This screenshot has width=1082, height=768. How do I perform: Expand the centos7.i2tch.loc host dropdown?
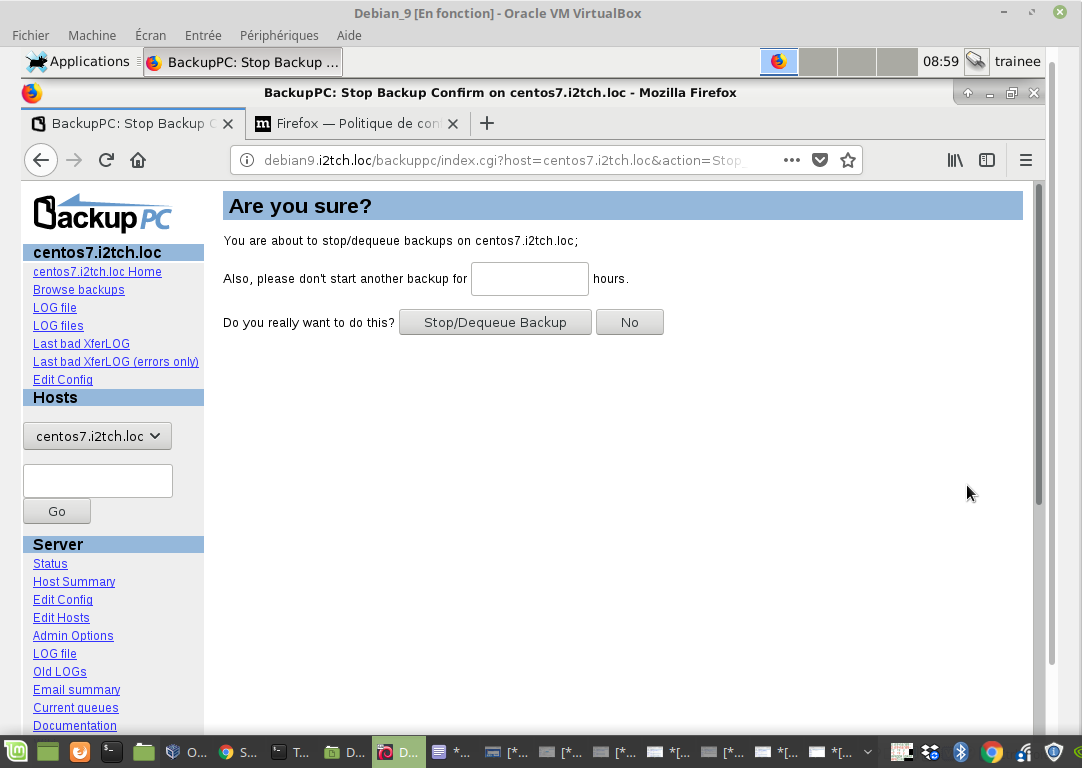[97, 436]
